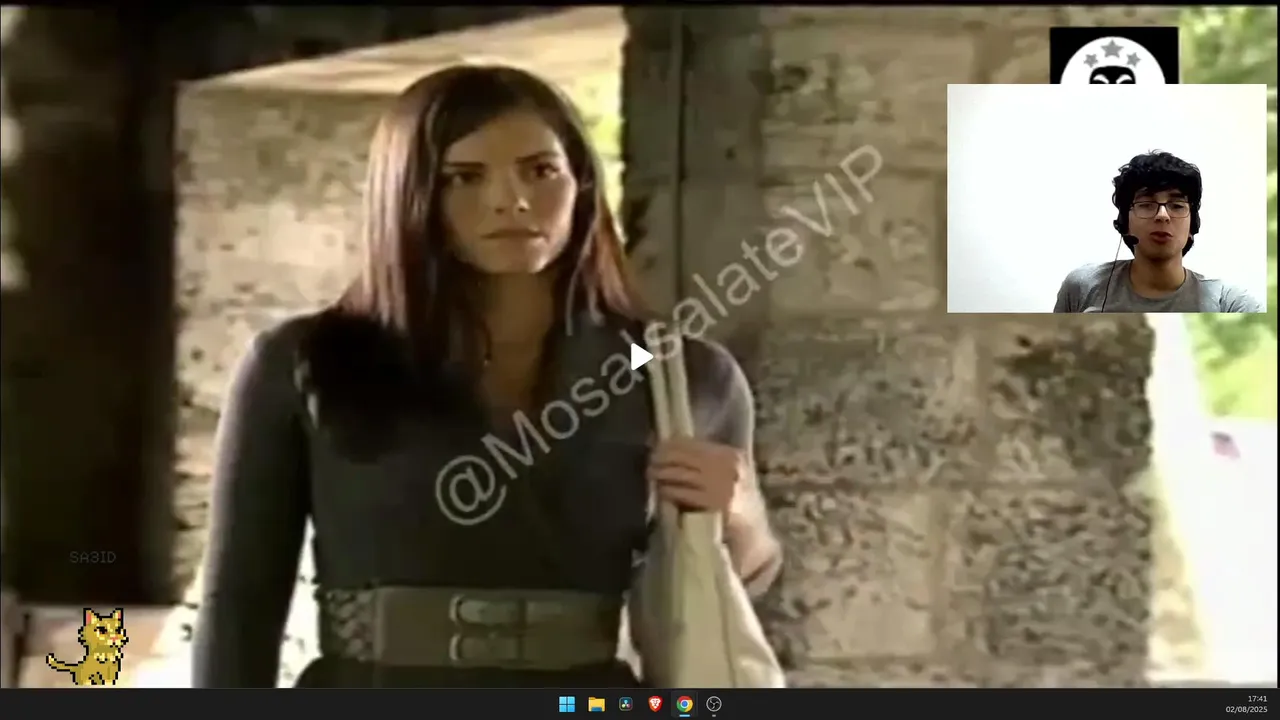The height and width of the screenshot is (720, 1280).
Task: Open the Windows Start menu
Action: (567, 704)
